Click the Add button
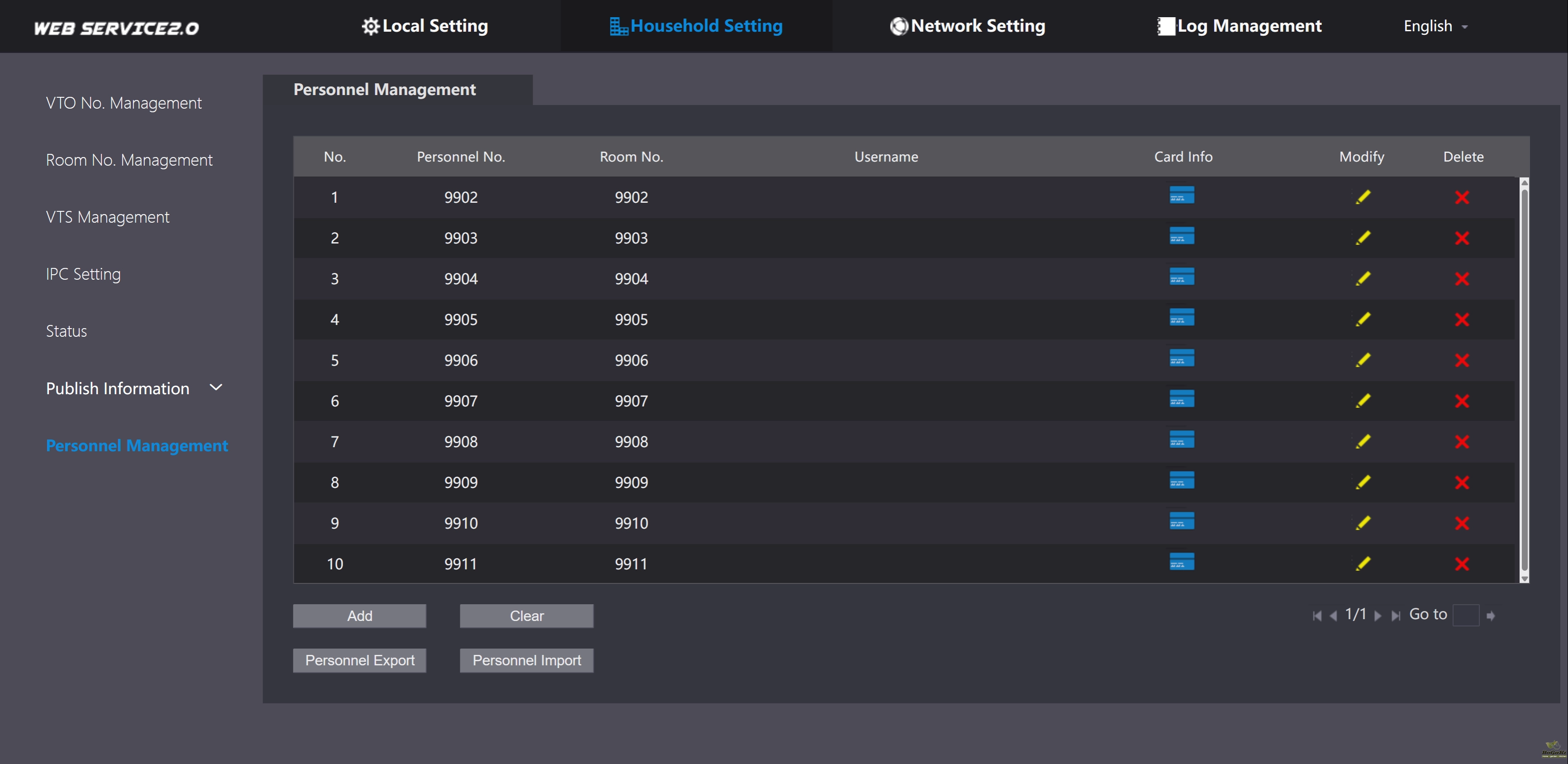The image size is (1568, 764). tap(359, 616)
